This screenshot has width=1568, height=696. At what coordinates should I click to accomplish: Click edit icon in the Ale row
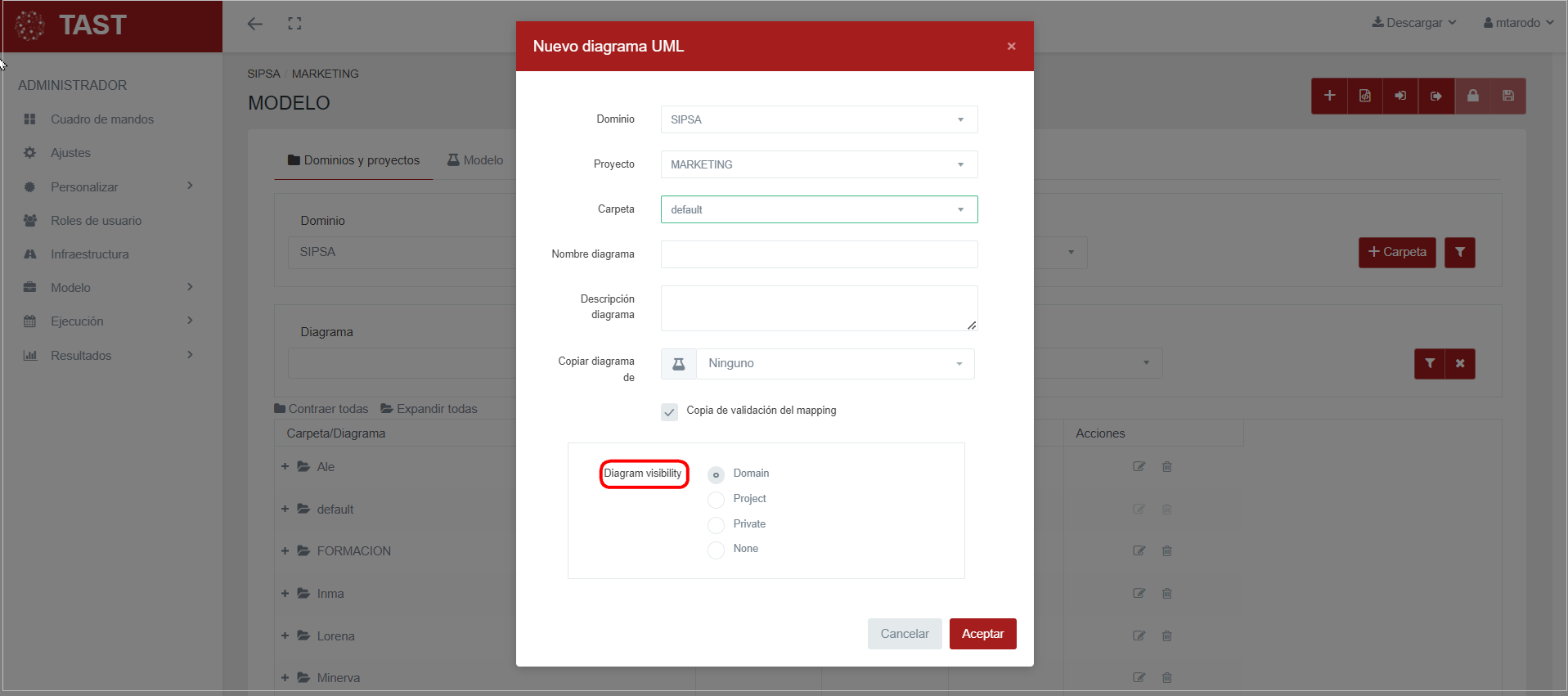coord(1139,467)
